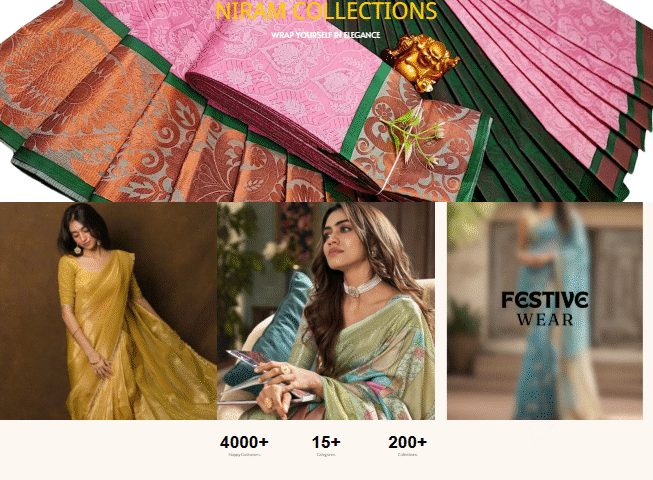Viewport: 653px width, 480px height.
Task: Select the green floral saree woman image
Action: click(x=326, y=311)
